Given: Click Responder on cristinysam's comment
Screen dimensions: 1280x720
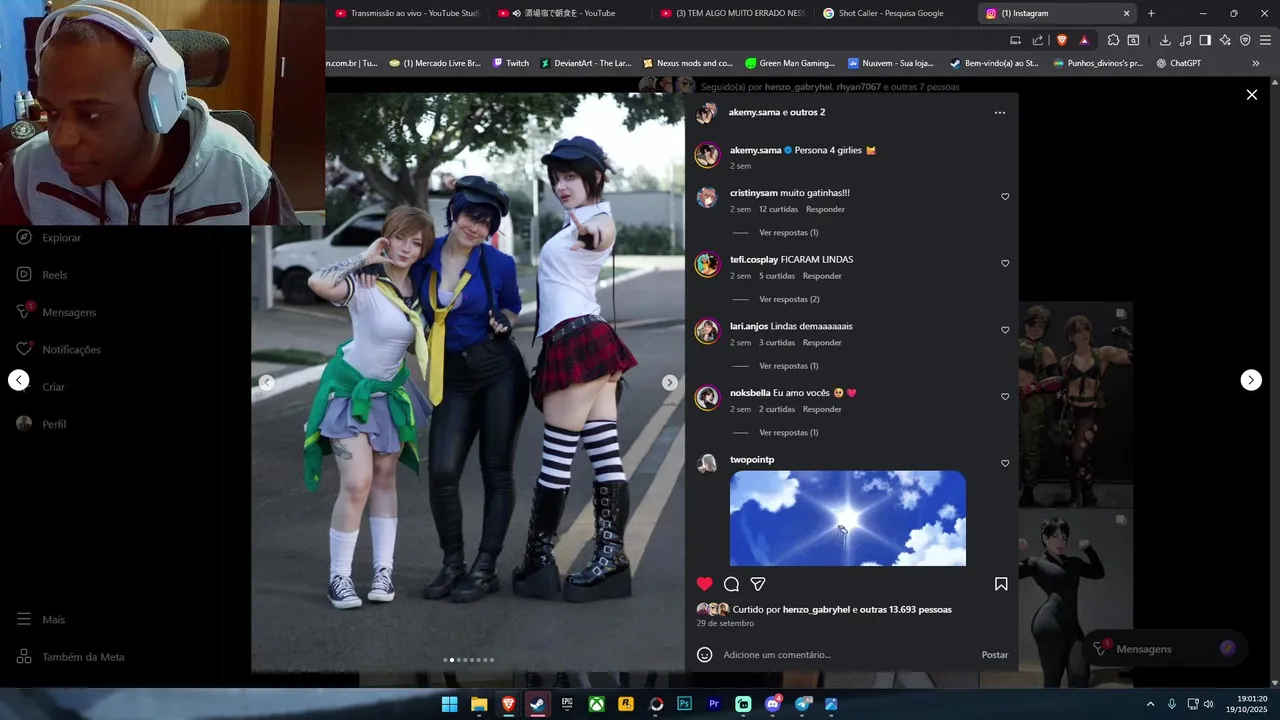Looking at the screenshot, I should (x=825, y=210).
